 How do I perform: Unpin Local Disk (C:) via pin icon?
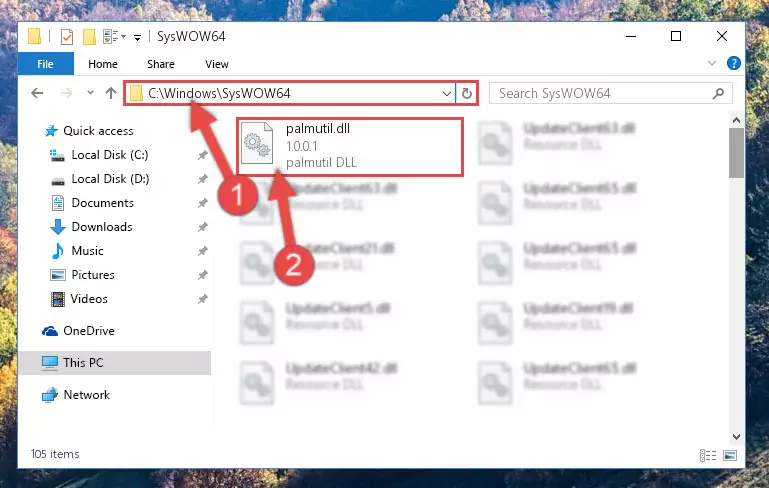(x=203, y=155)
